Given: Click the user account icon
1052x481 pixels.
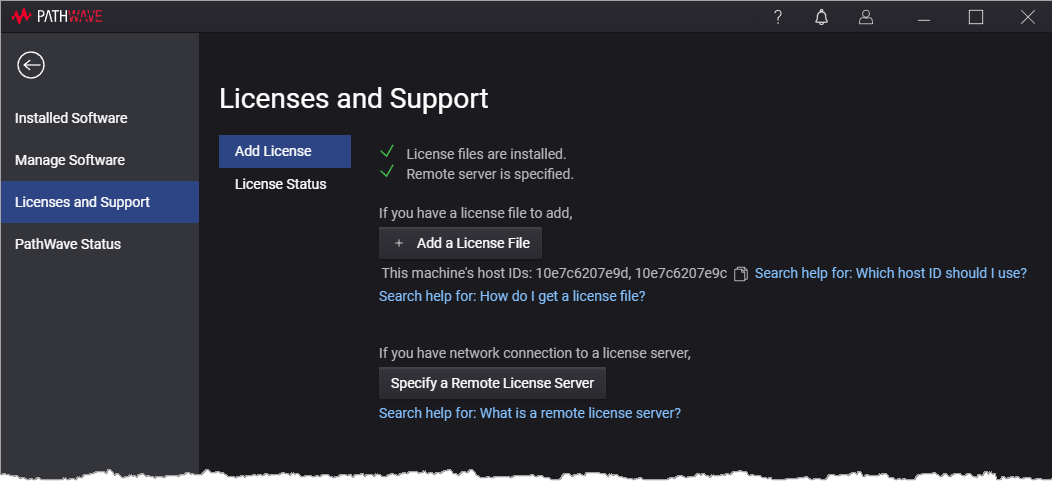Looking at the screenshot, I should pyautogui.click(x=866, y=17).
